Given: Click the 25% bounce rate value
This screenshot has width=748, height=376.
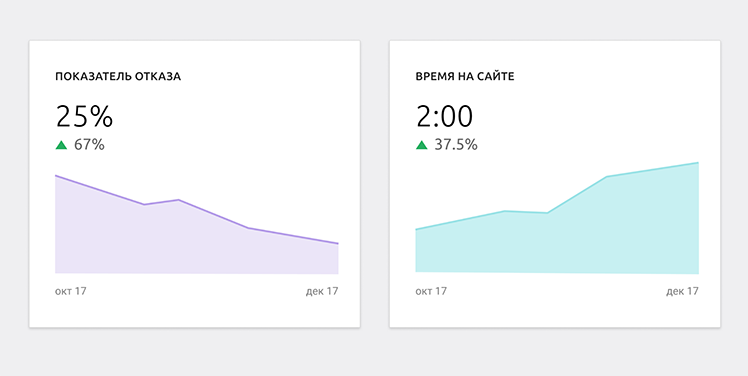Looking at the screenshot, I should click(x=84, y=116).
